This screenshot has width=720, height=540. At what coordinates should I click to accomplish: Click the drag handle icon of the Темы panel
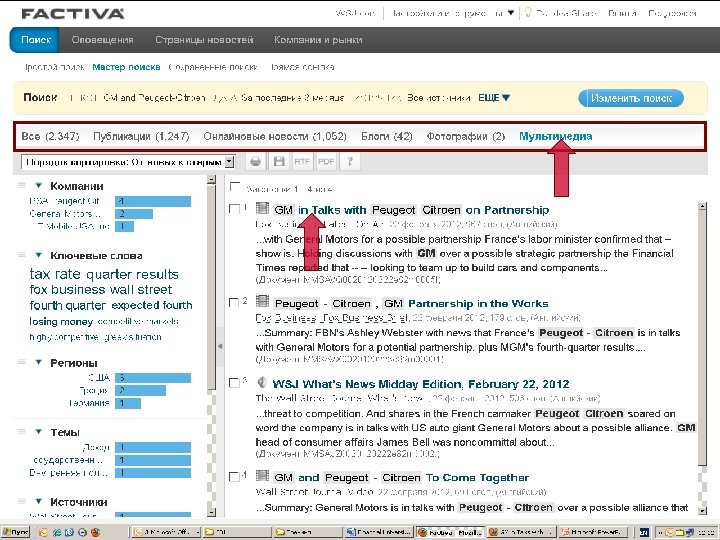[22, 432]
